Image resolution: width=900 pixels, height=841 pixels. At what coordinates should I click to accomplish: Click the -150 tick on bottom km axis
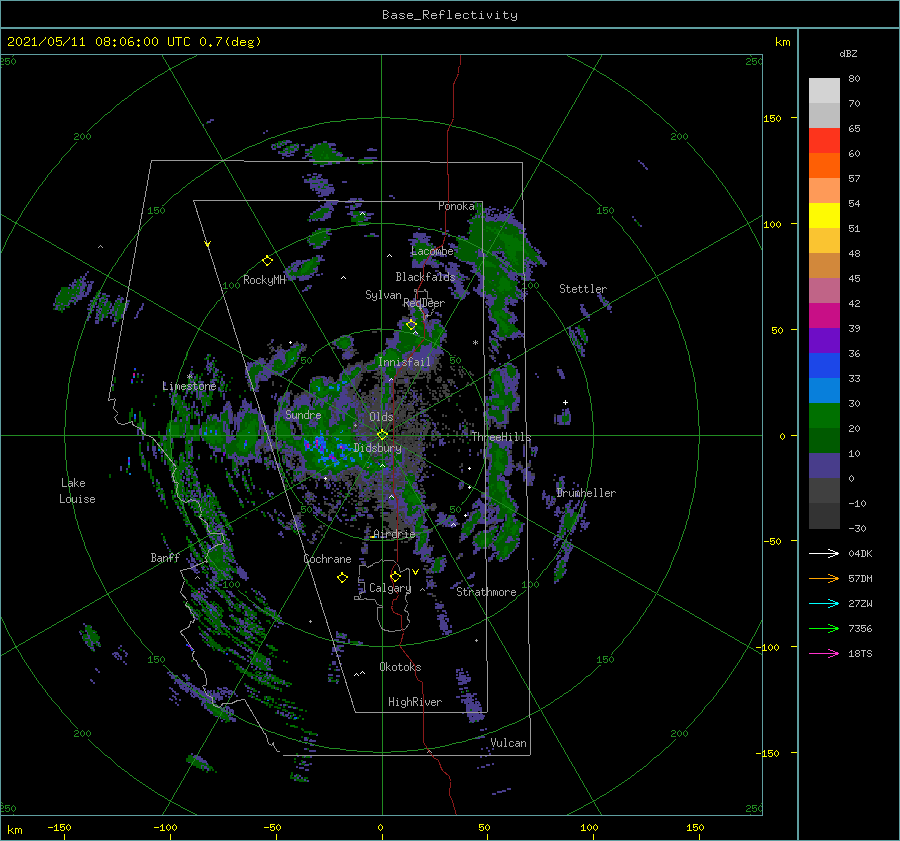point(59,828)
